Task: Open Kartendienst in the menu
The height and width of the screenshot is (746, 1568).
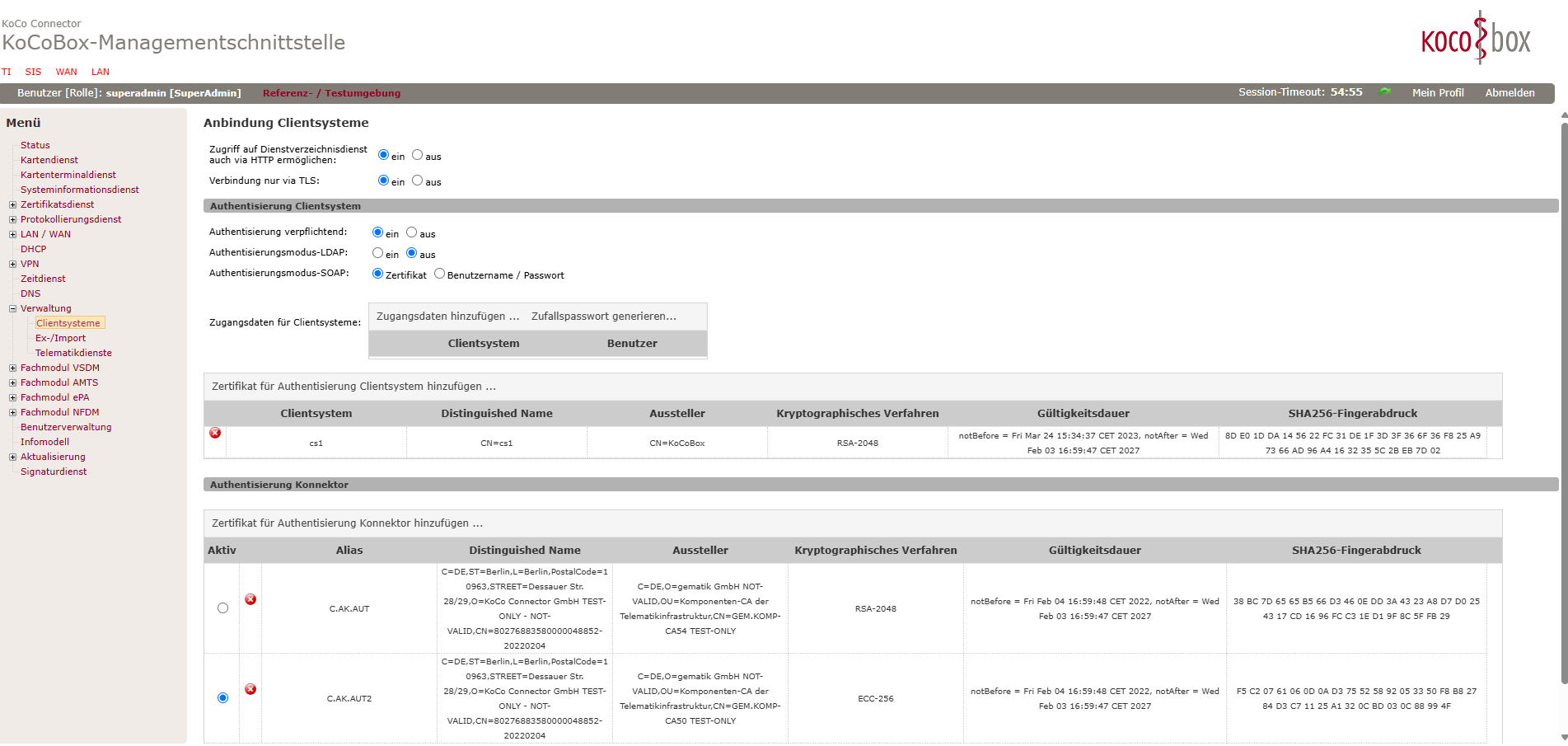Action: coord(49,160)
